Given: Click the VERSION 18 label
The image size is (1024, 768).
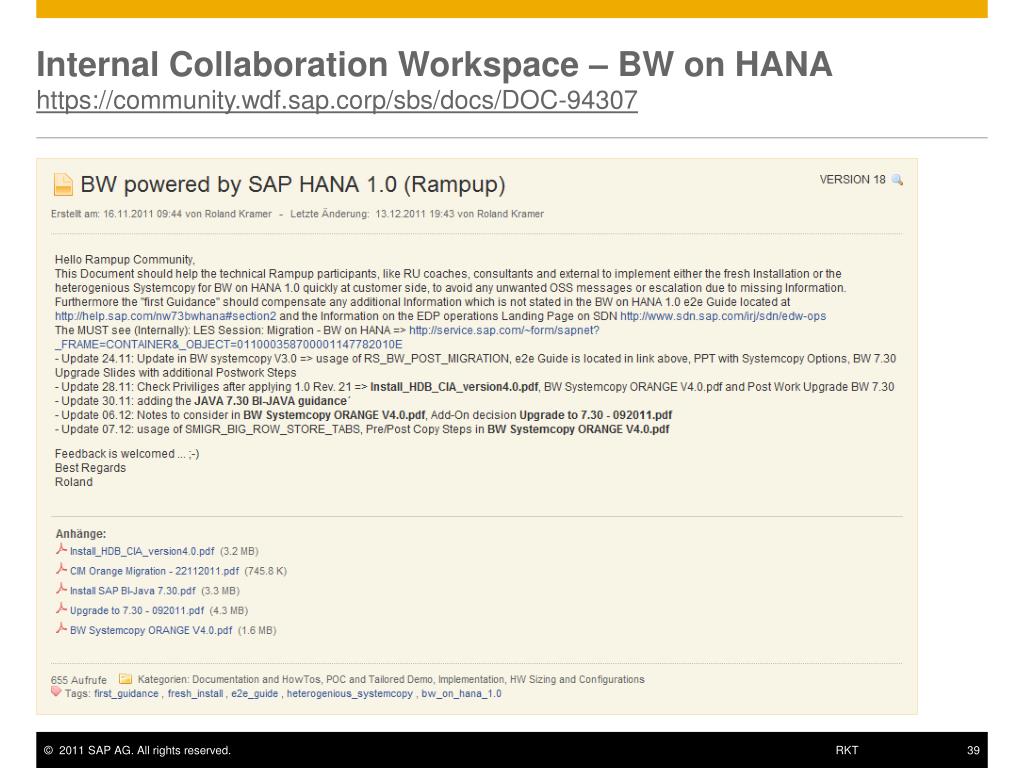Looking at the screenshot, I should pos(852,180).
